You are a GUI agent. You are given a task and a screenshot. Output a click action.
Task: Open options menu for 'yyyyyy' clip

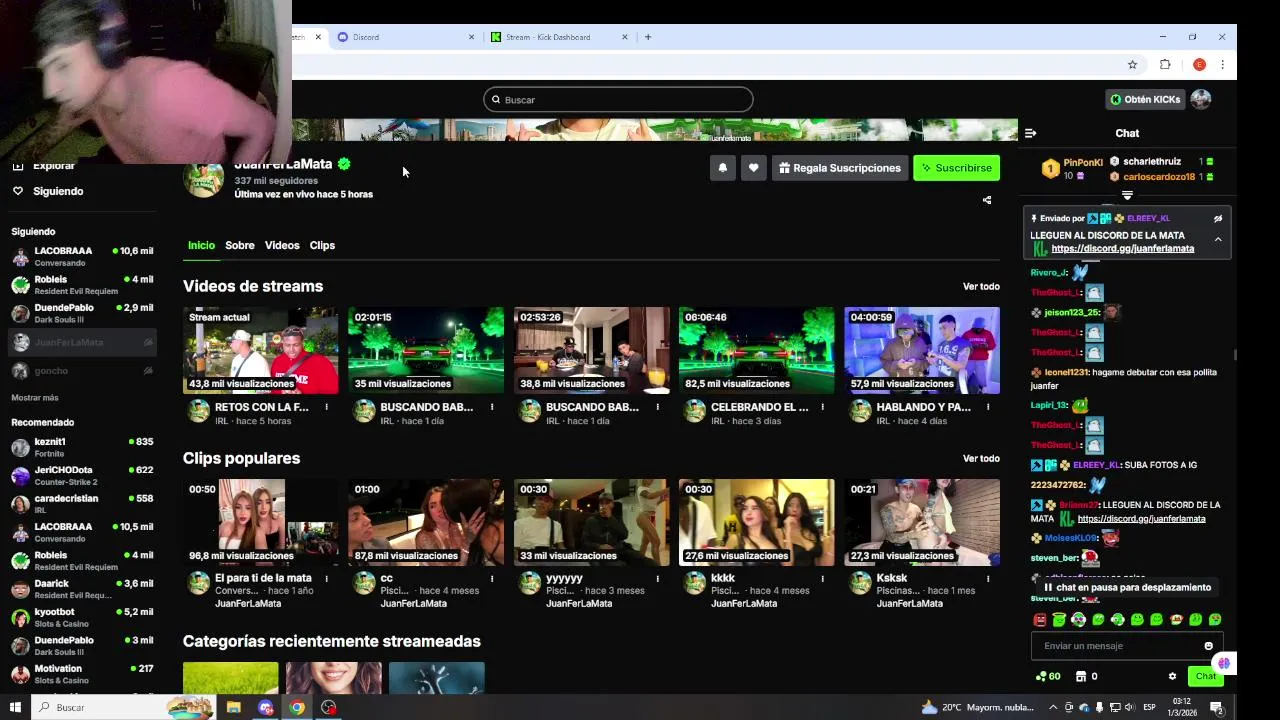pyautogui.click(x=657, y=578)
